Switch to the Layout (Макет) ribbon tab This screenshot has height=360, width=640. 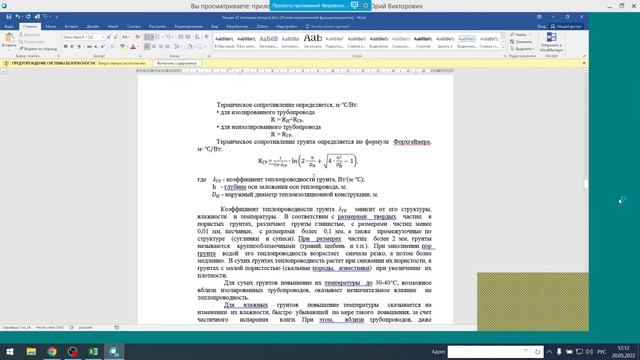[x=113, y=27]
